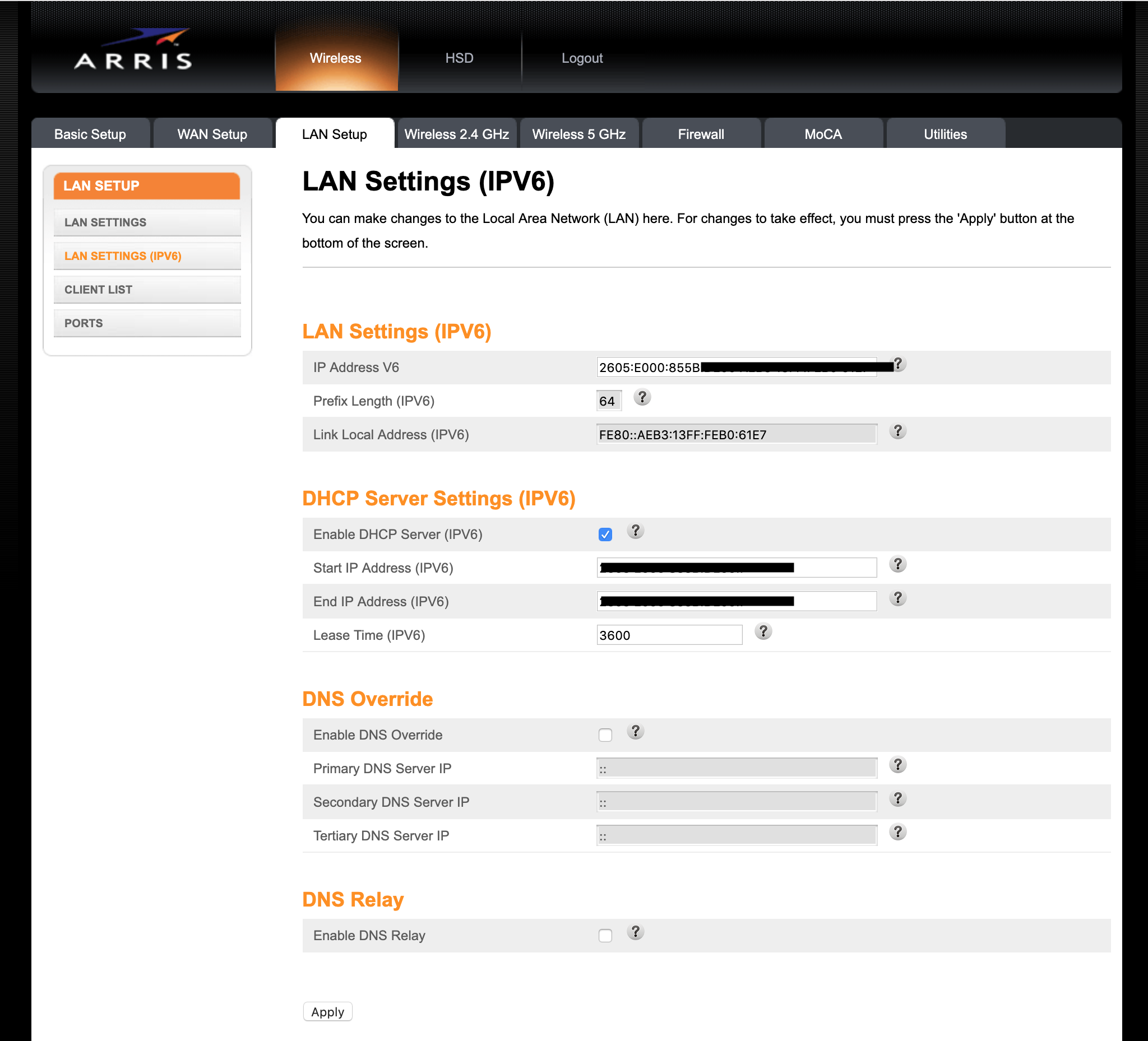Check Enable DNS Relay
This screenshot has width=1148, height=1041.
click(x=605, y=935)
